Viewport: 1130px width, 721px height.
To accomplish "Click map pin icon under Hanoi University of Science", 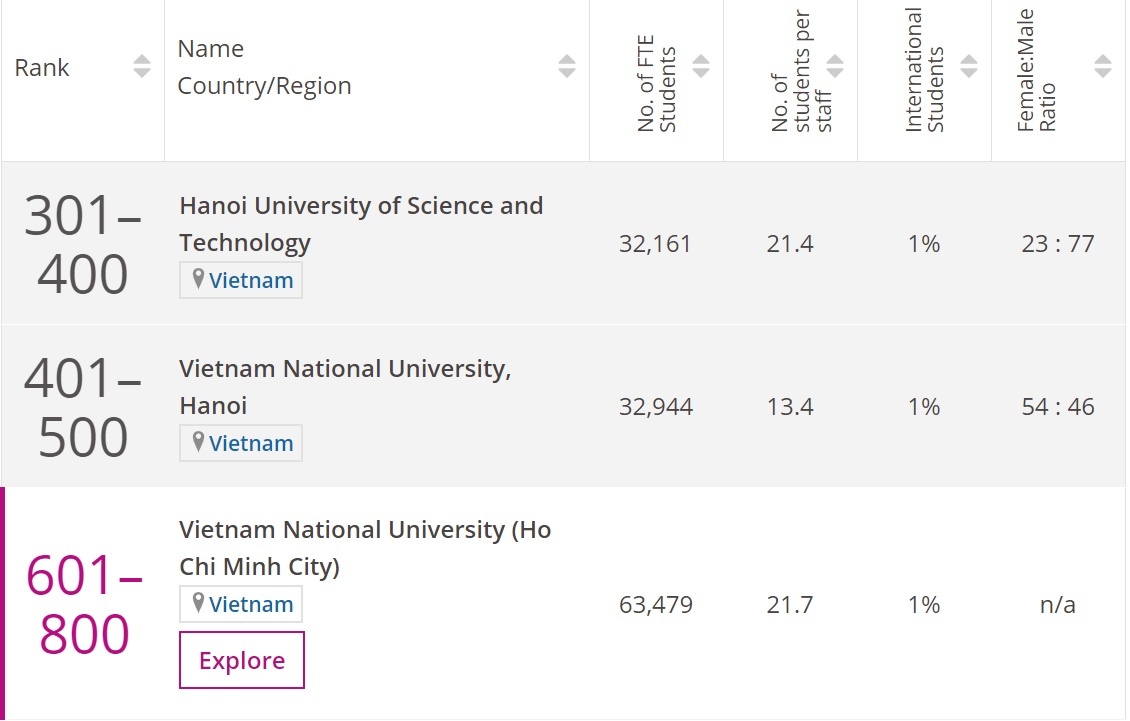I will [x=198, y=279].
